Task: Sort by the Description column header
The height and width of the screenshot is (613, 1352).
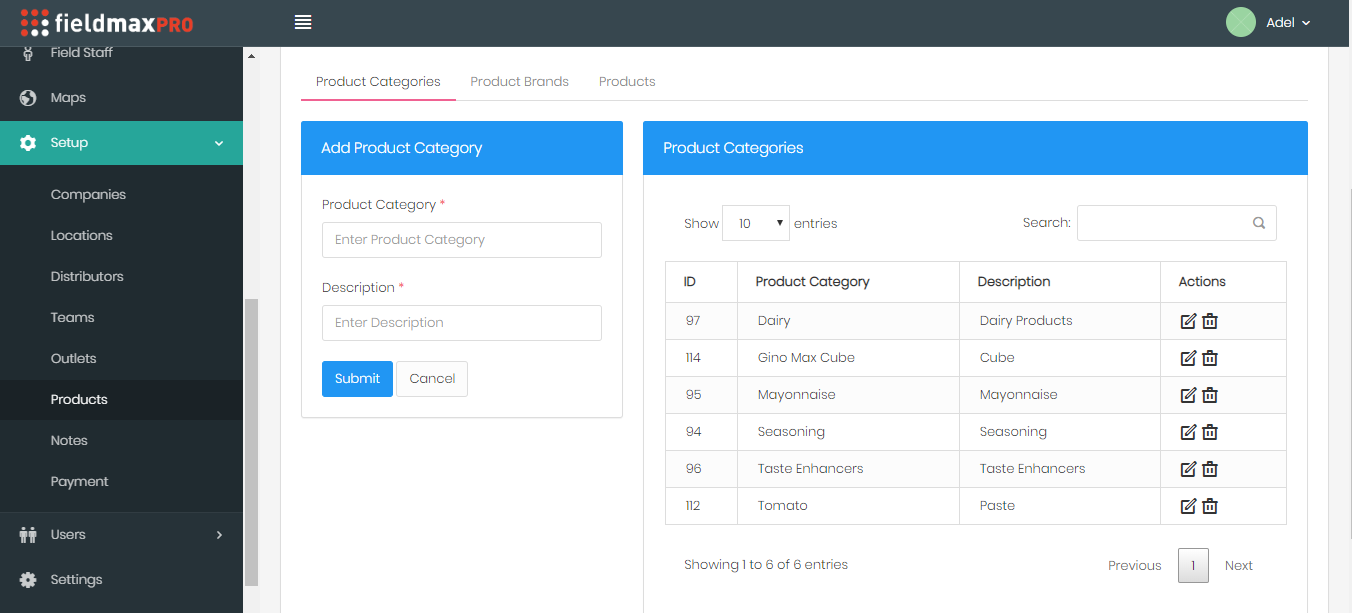Action: 1060,282
